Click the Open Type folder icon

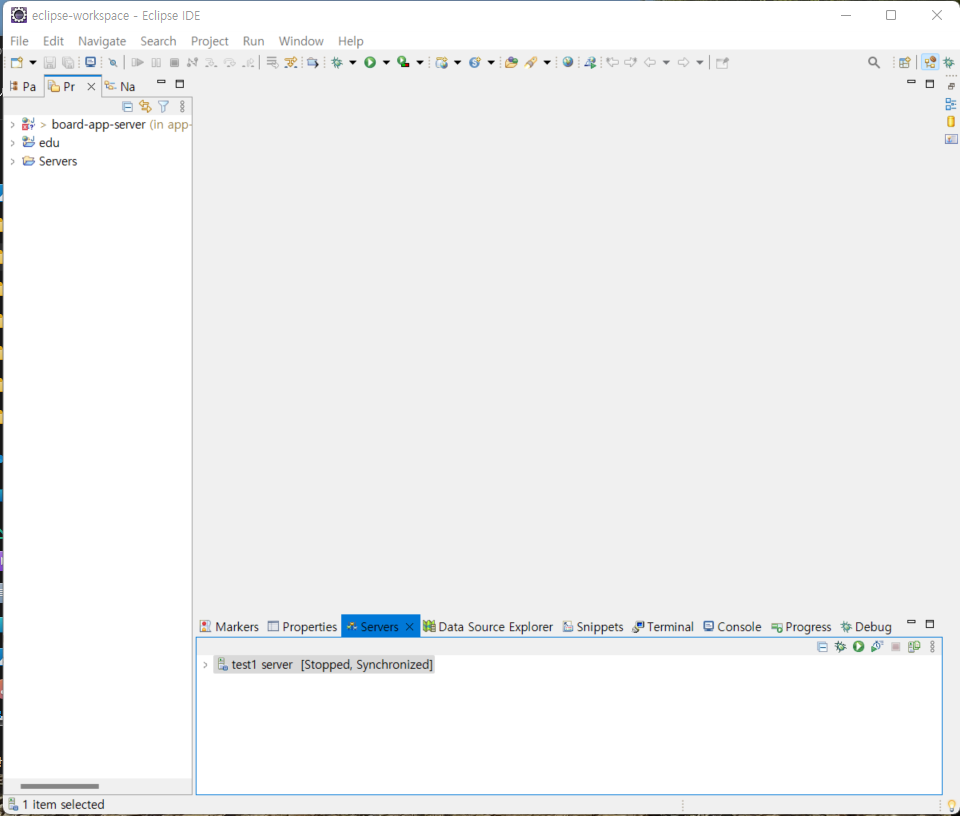click(511, 62)
